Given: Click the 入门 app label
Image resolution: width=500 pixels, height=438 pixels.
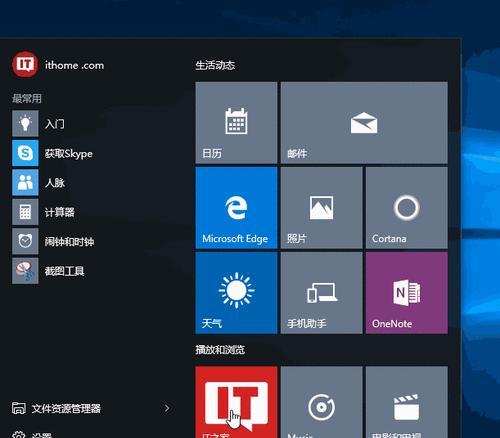Looking at the screenshot, I should tap(55, 124).
